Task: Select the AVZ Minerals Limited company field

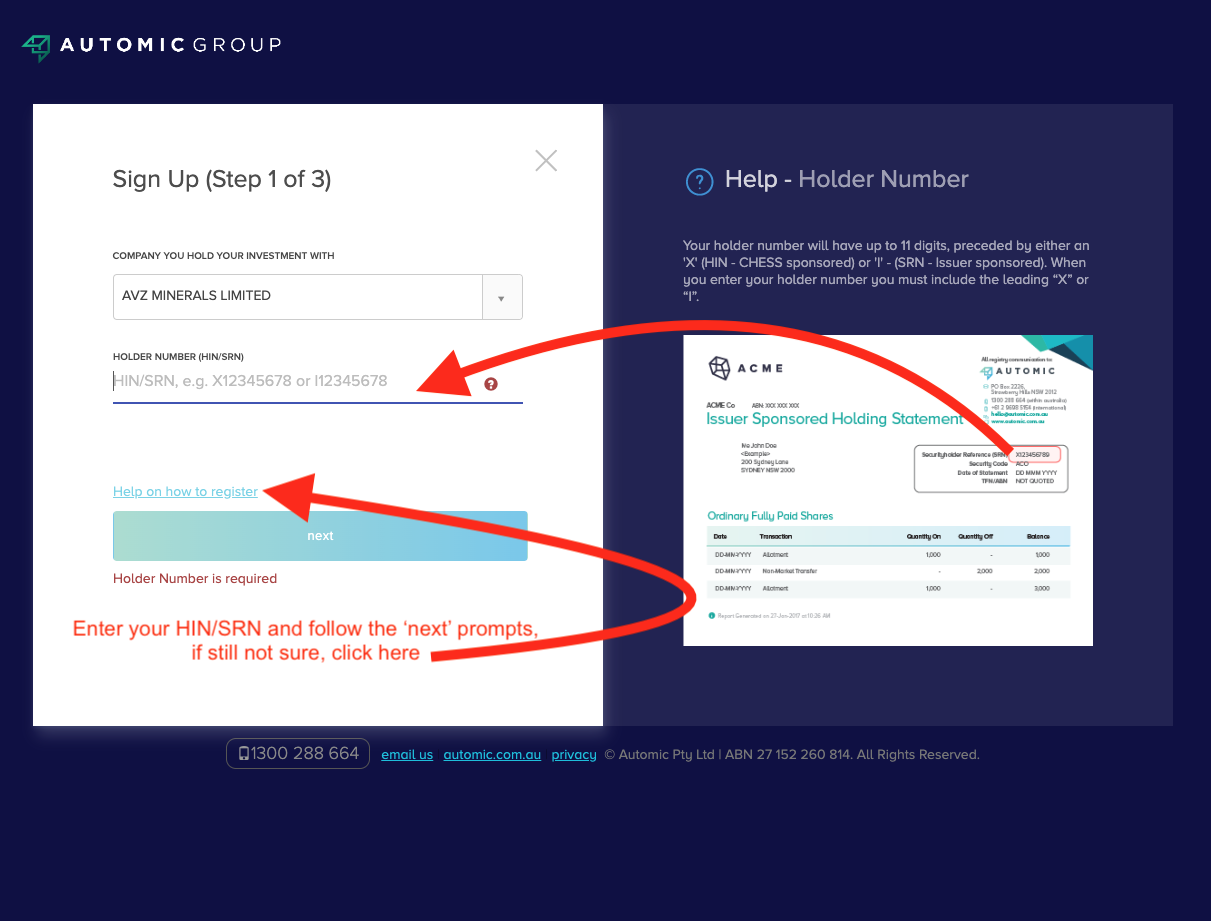Action: coord(318,297)
